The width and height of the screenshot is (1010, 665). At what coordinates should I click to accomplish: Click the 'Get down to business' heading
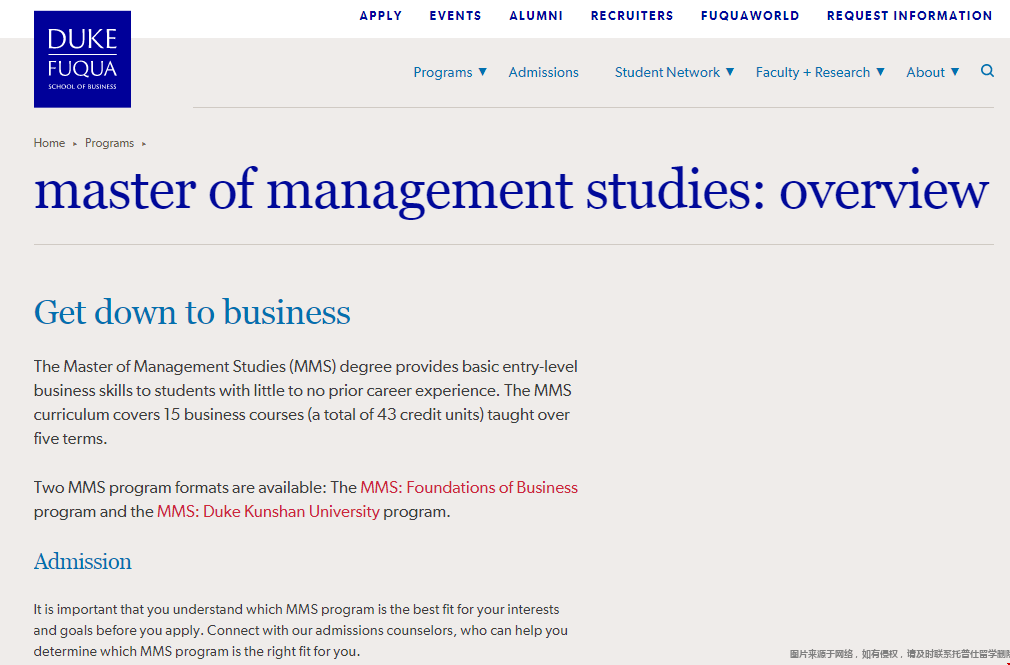click(x=192, y=313)
